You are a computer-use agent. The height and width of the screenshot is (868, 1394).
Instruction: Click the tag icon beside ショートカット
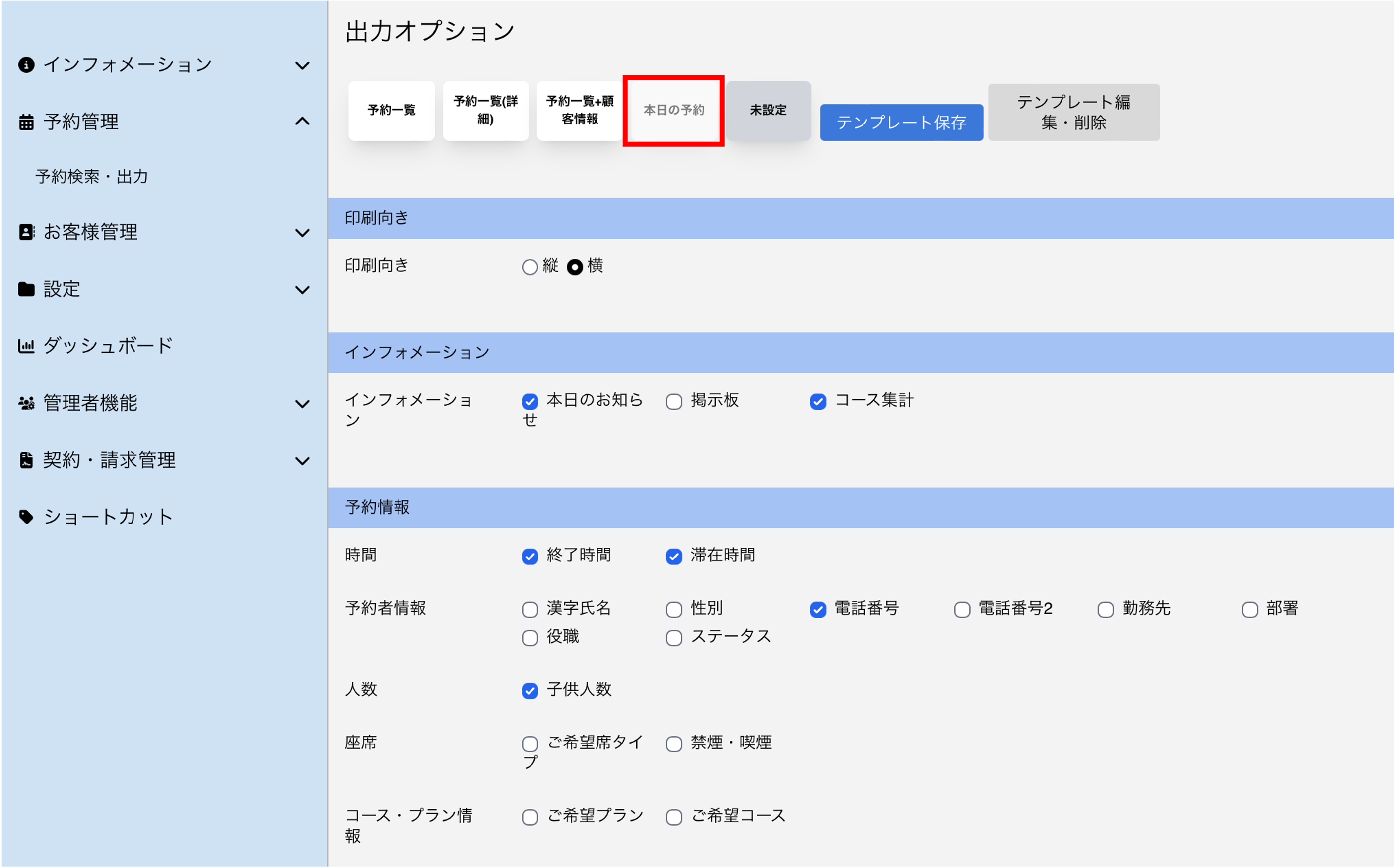26,517
